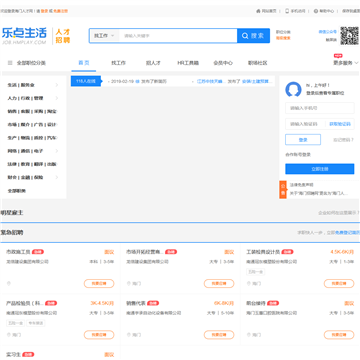Image resolution: width=360 pixels, height=360 pixels.
Task: Open the 职场社区 navigation tab
Action: (258, 63)
